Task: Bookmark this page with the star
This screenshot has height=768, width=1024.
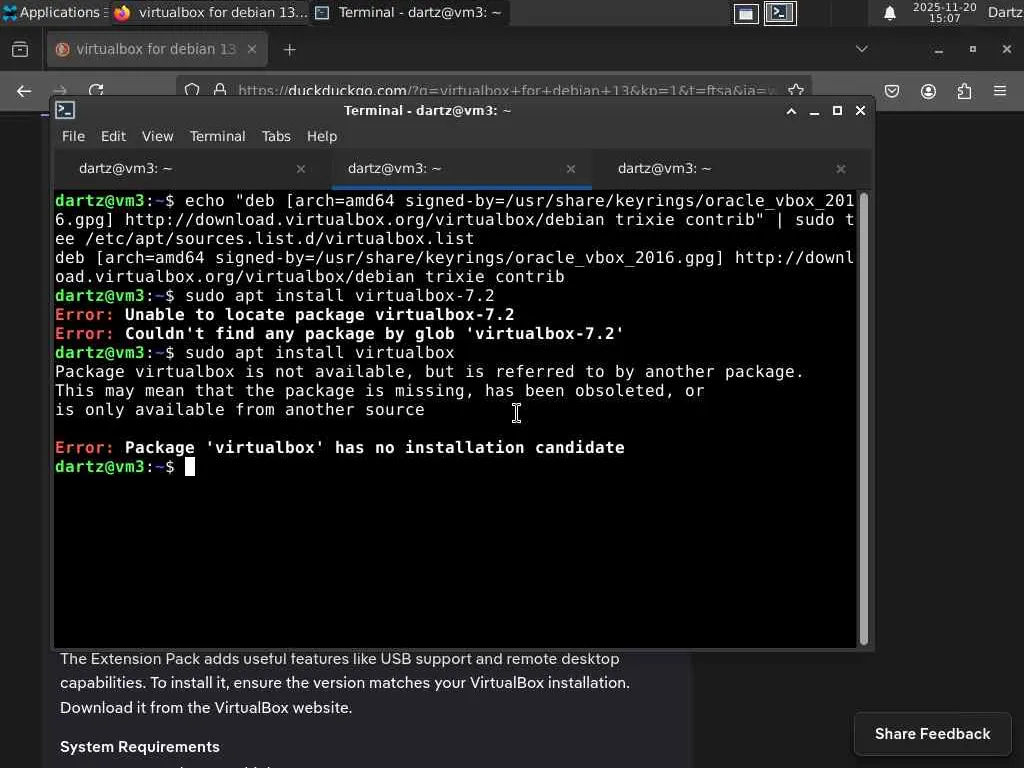Action: click(795, 90)
